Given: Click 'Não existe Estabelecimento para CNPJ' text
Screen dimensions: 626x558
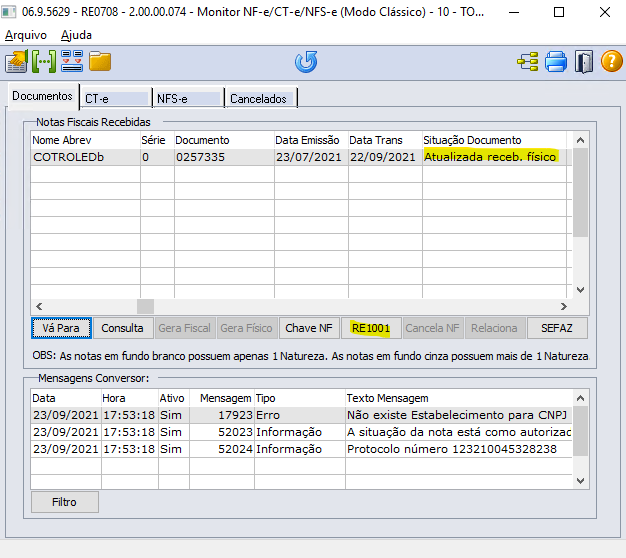Looking at the screenshot, I should [457, 415].
